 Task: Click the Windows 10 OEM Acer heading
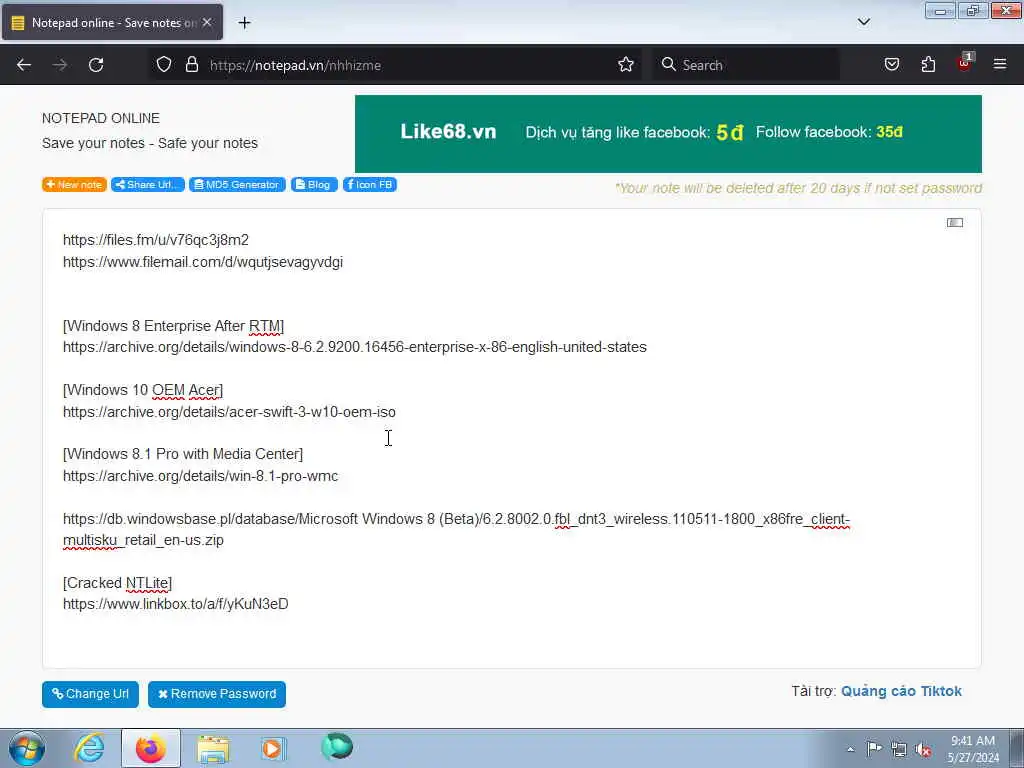[143, 391]
